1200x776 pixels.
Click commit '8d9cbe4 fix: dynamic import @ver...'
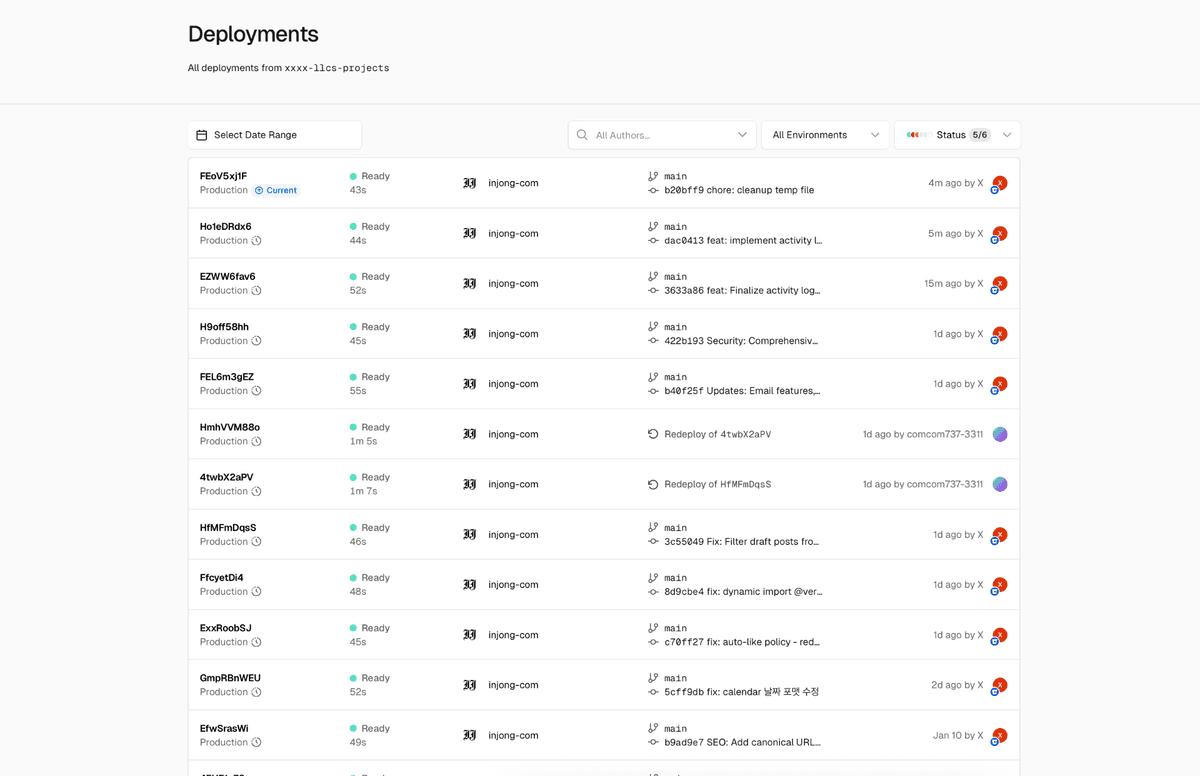(743, 591)
